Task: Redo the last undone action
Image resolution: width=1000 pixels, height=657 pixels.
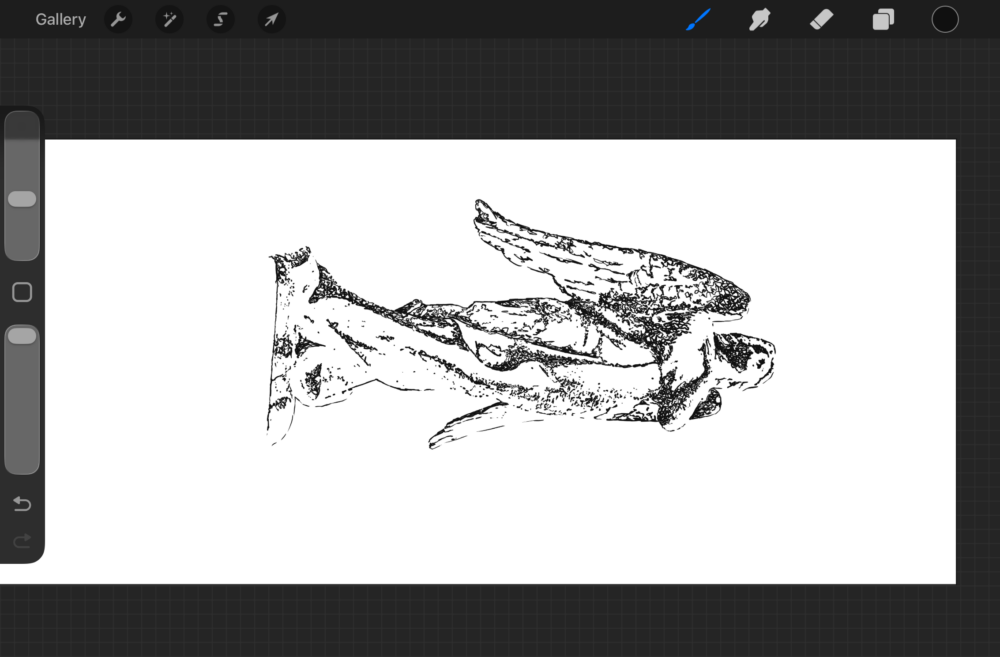Action: point(22,542)
